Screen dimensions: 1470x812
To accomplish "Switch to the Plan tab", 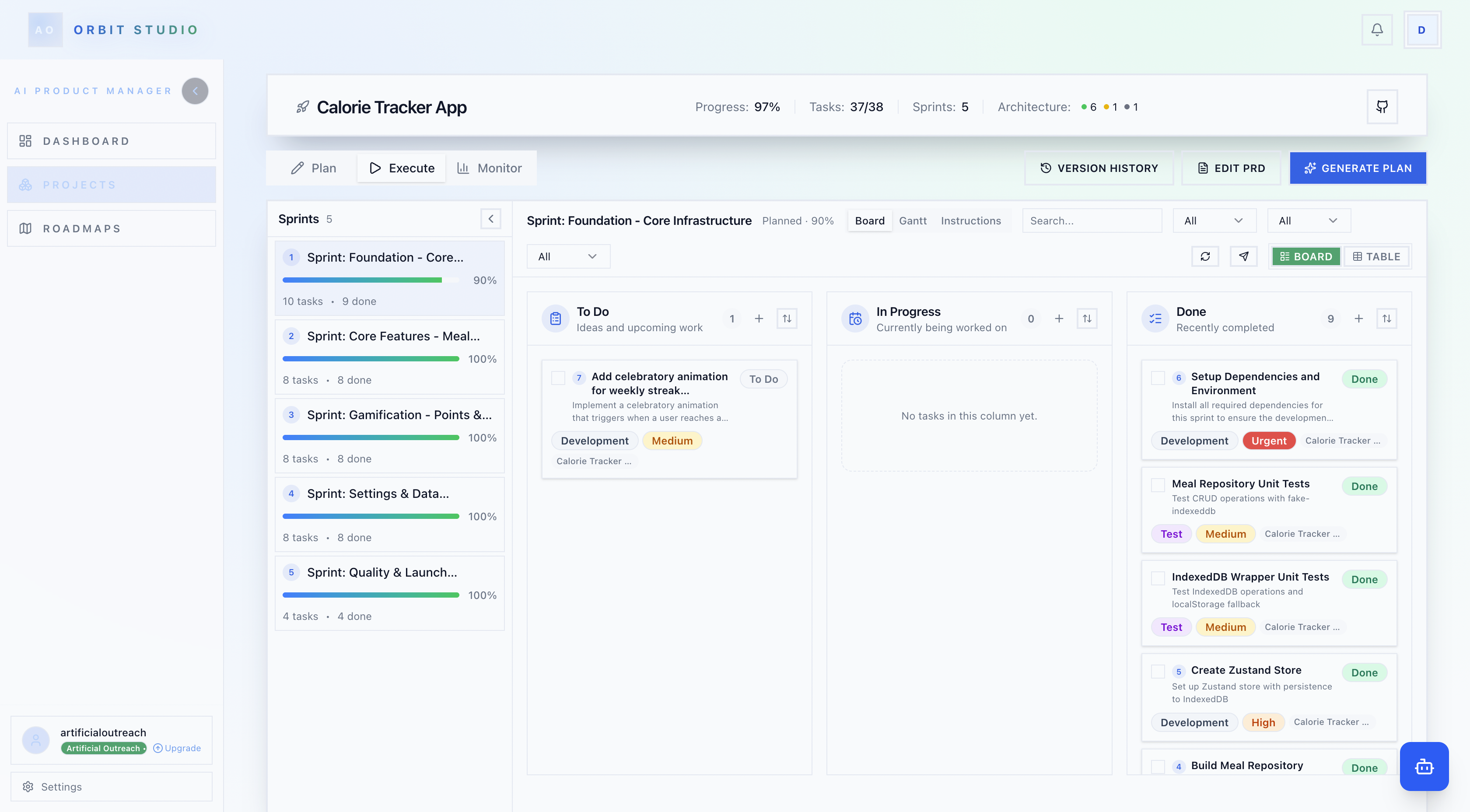I will pos(313,168).
